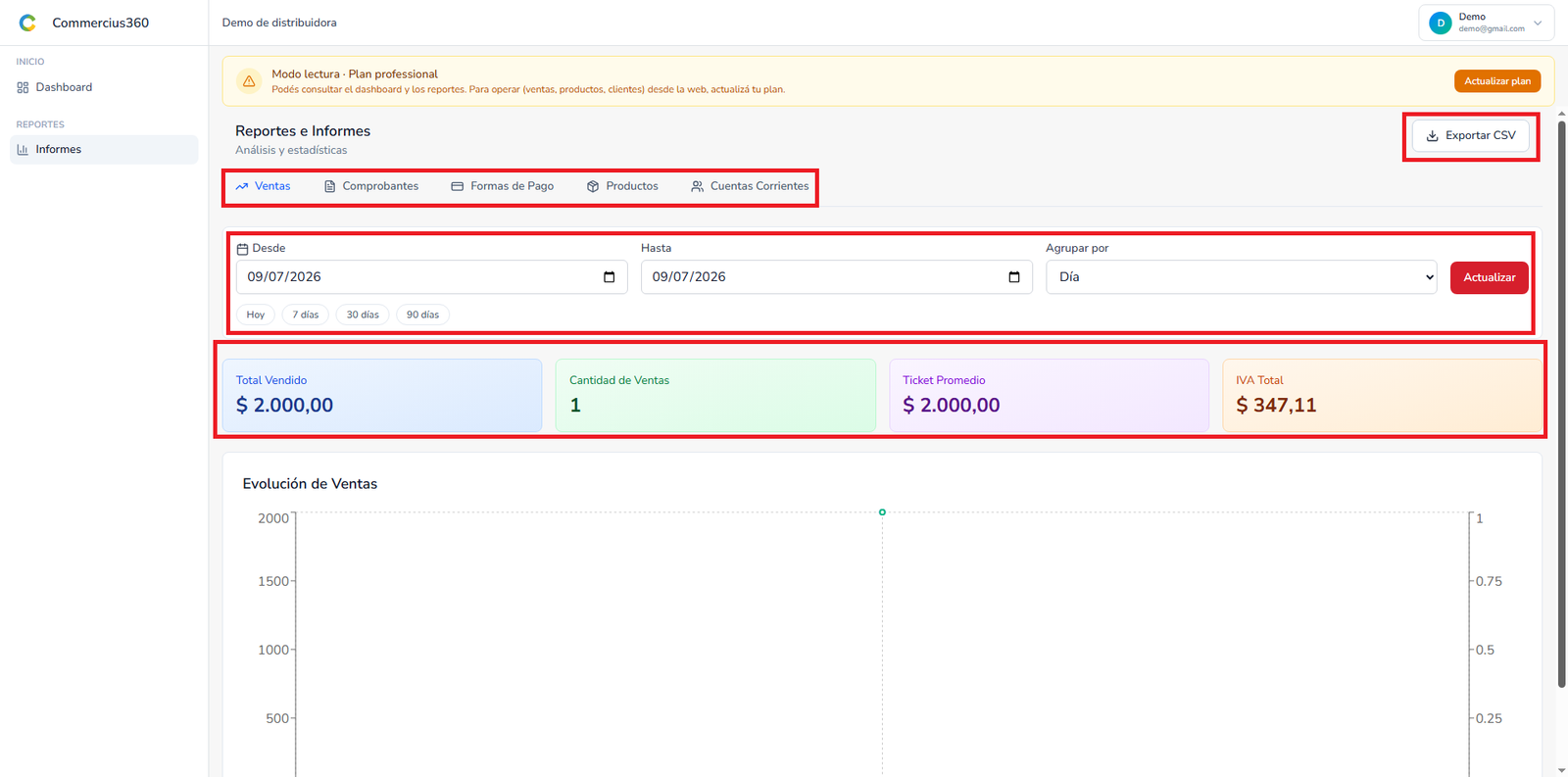This screenshot has height=777, width=1568.
Task: Click the Demo user avatar
Action: click(x=1440, y=23)
